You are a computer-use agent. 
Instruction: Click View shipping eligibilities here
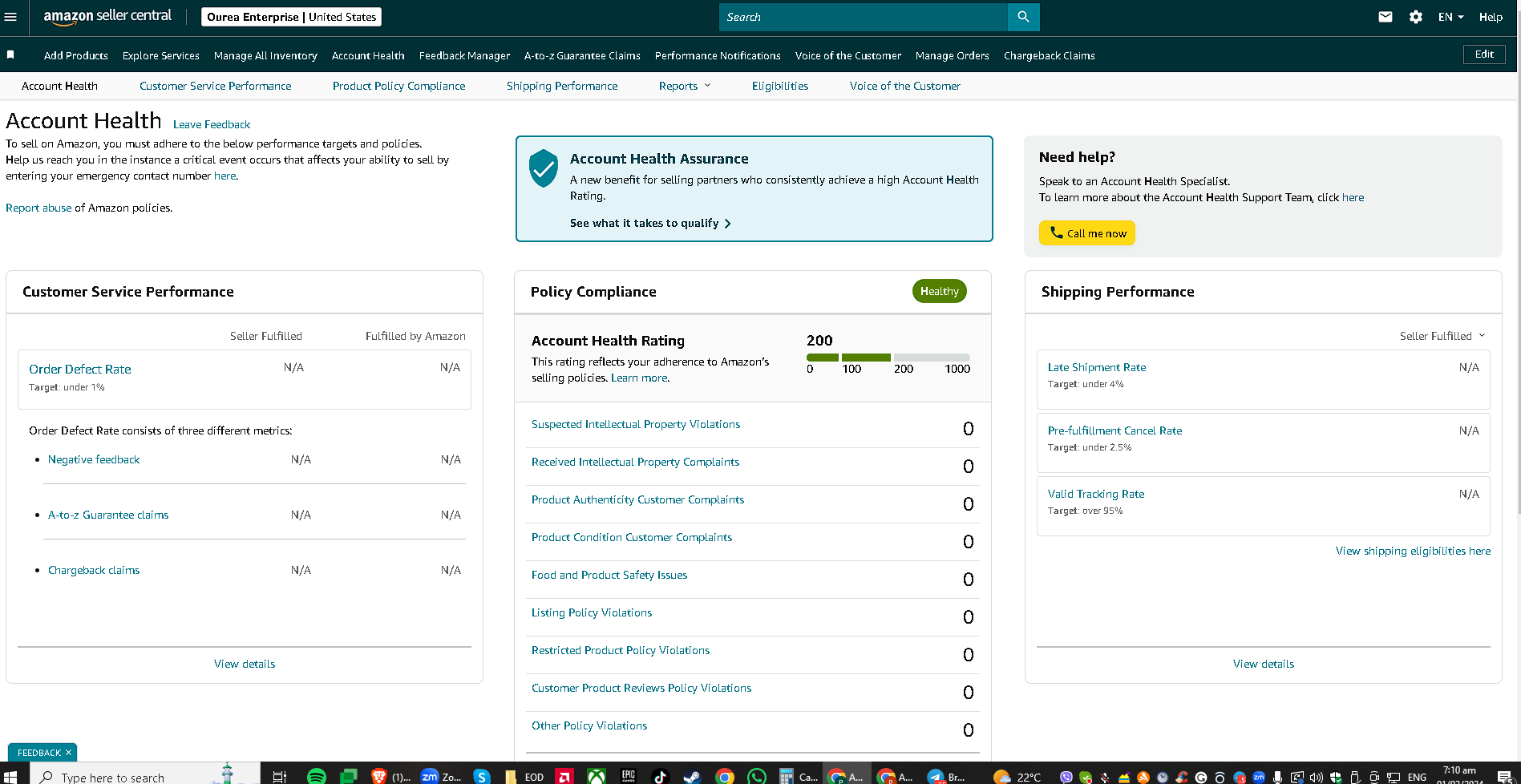(1413, 551)
